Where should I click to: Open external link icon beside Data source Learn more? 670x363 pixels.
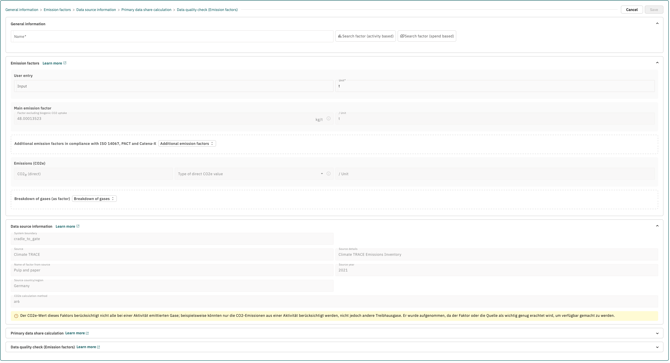point(78,226)
